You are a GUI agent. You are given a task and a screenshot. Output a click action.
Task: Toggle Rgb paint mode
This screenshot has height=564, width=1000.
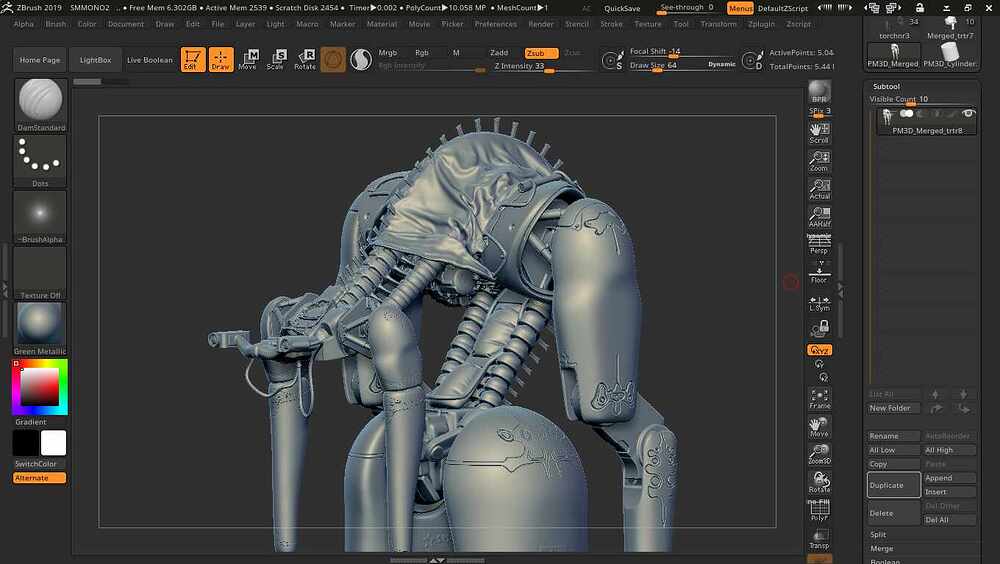pyautogui.click(x=422, y=53)
